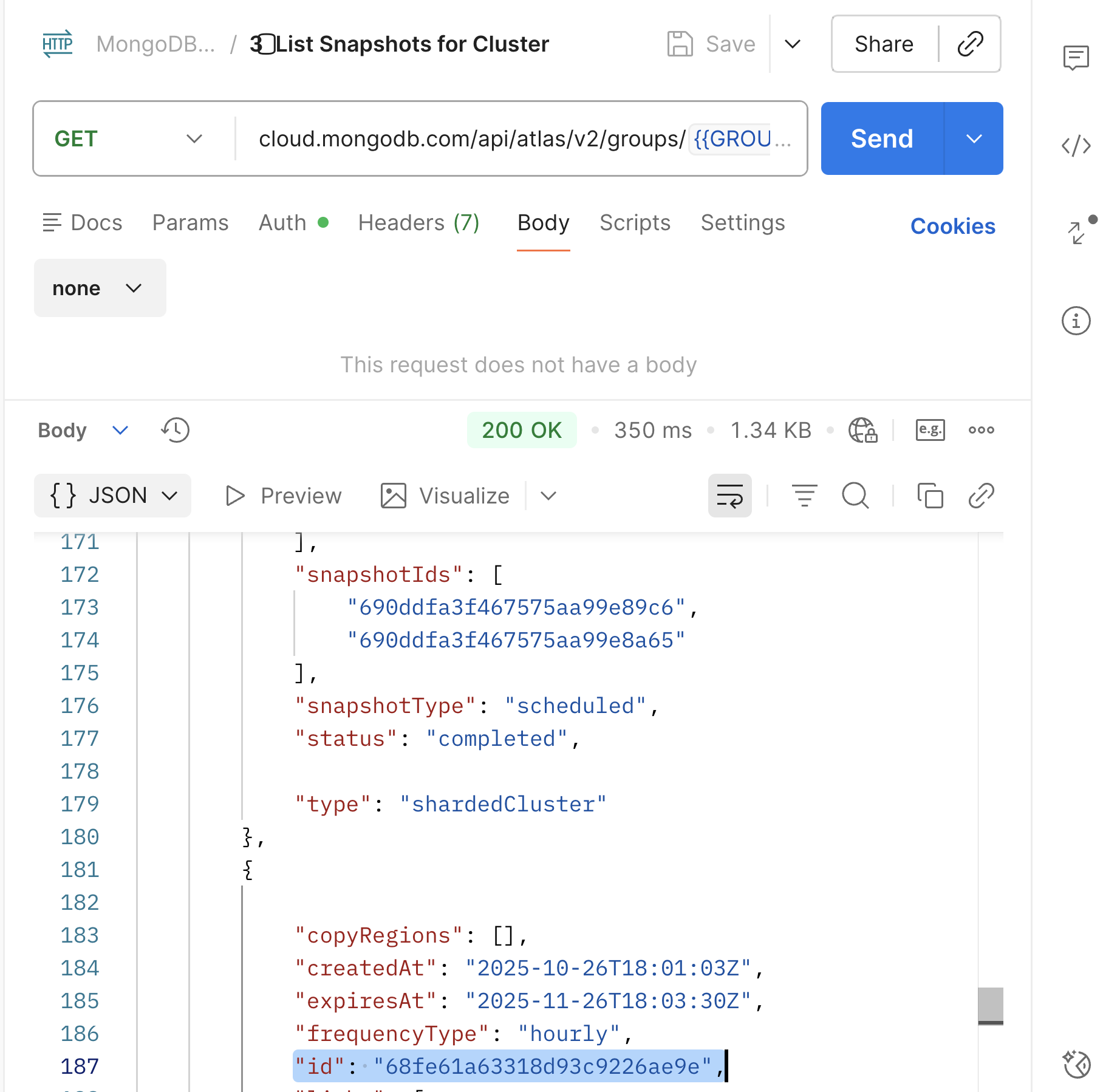Image resolution: width=1120 pixels, height=1092 pixels.
Task: Switch to the Headers (7) tab
Action: pyautogui.click(x=418, y=223)
